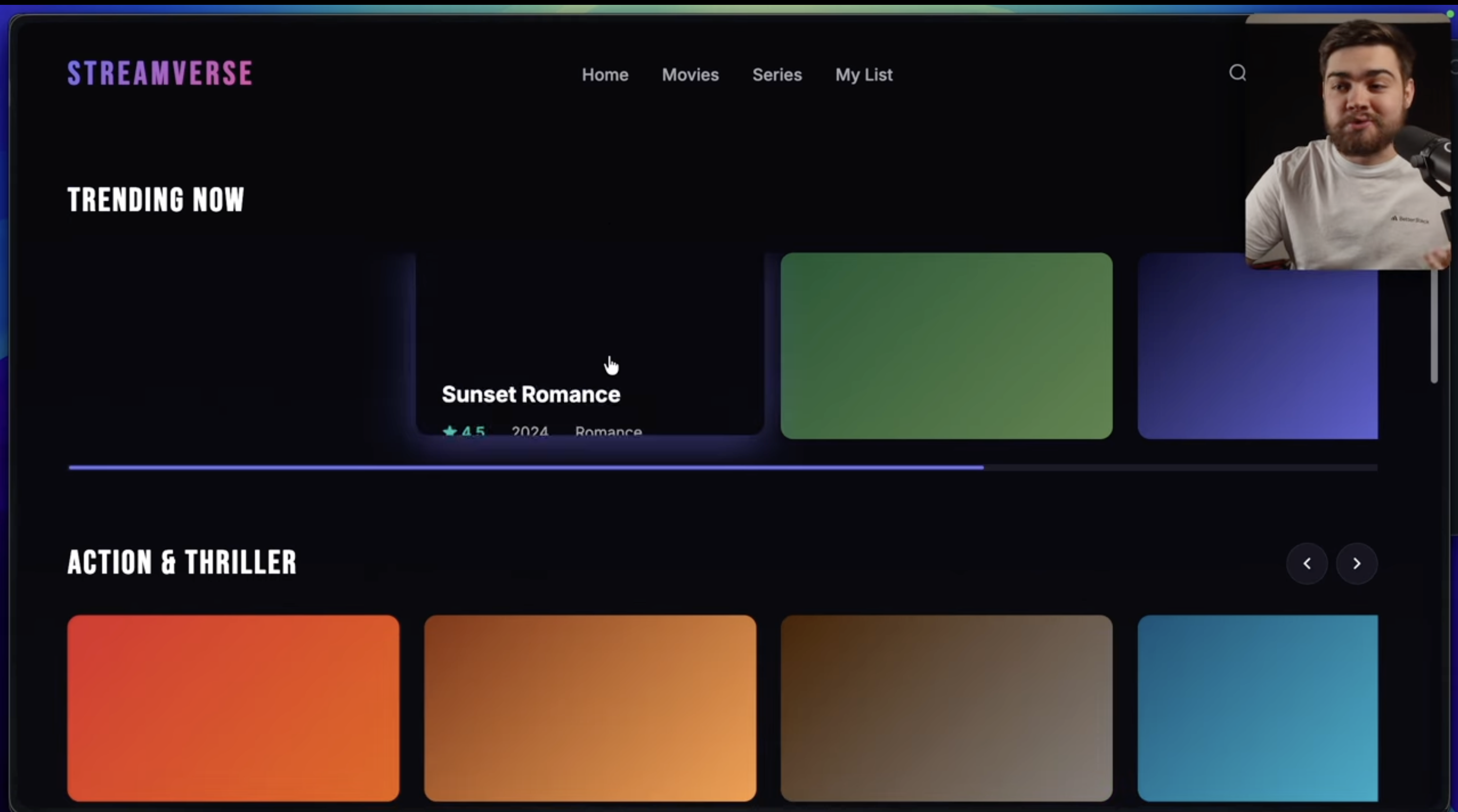Open the green movie thumbnail in Trending Now
The image size is (1458, 812).
pos(946,346)
